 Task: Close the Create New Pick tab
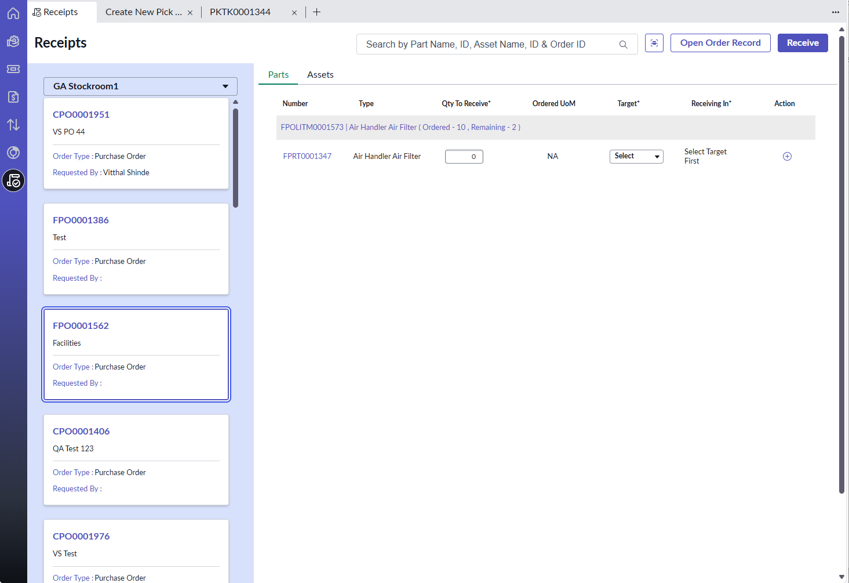tap(190, 13)
